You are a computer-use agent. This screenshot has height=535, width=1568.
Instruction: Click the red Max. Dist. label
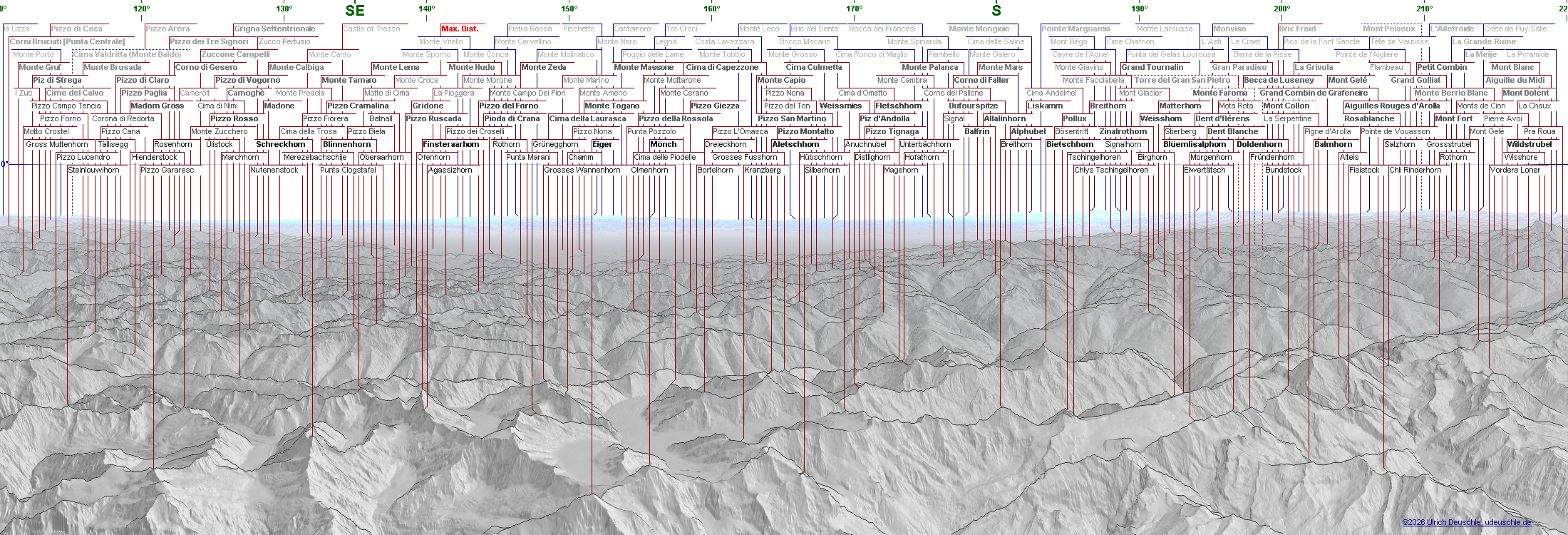[x=460, y=29]
